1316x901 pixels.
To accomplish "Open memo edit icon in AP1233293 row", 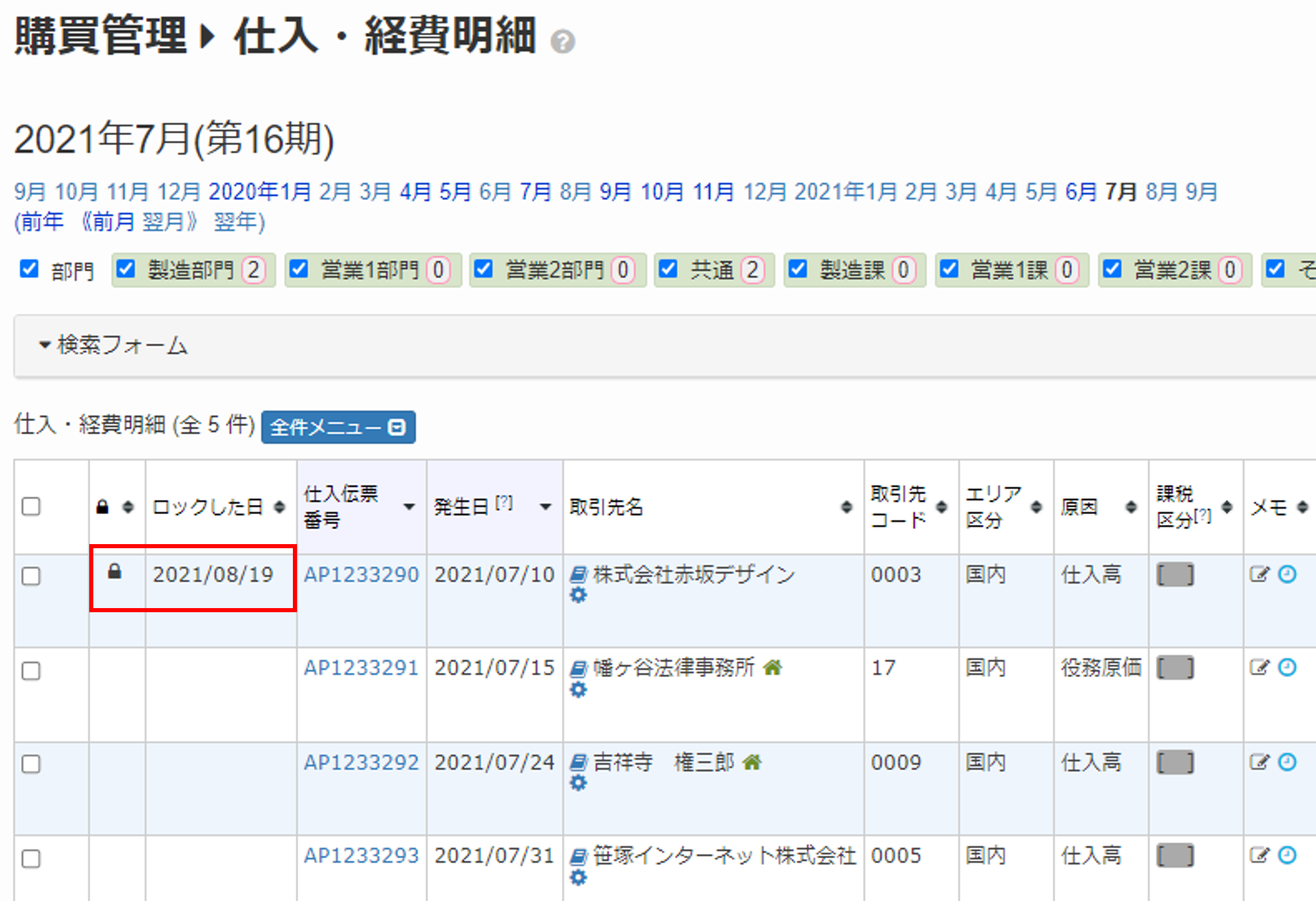I will point(1260,855).
